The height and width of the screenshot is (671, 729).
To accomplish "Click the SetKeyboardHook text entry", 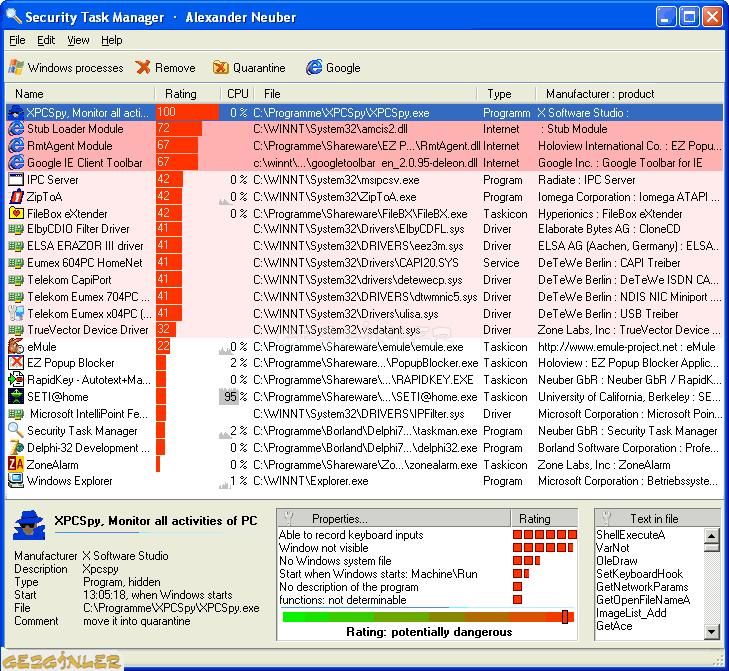I will 639,574.
